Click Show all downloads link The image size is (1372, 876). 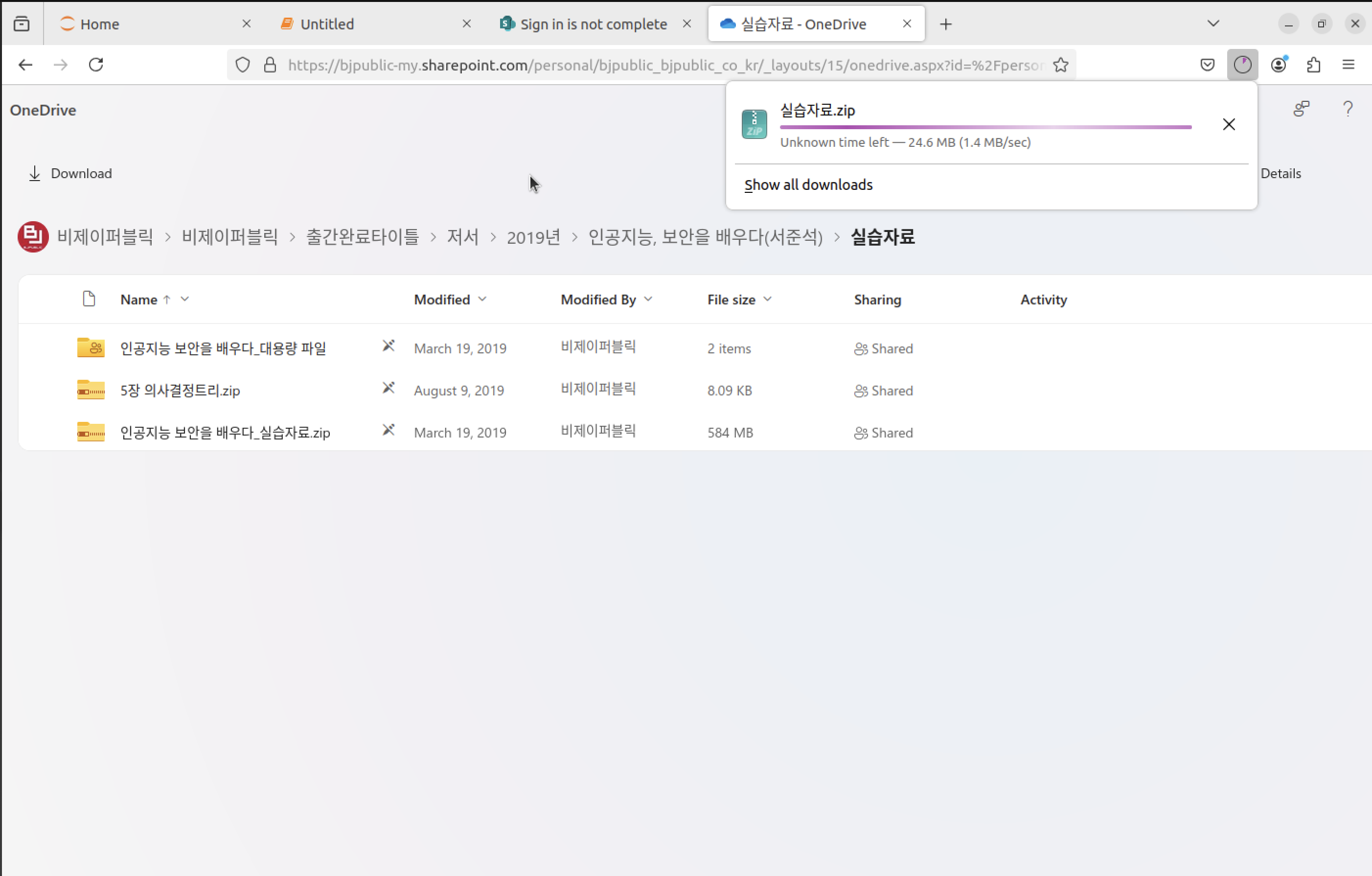808,184
